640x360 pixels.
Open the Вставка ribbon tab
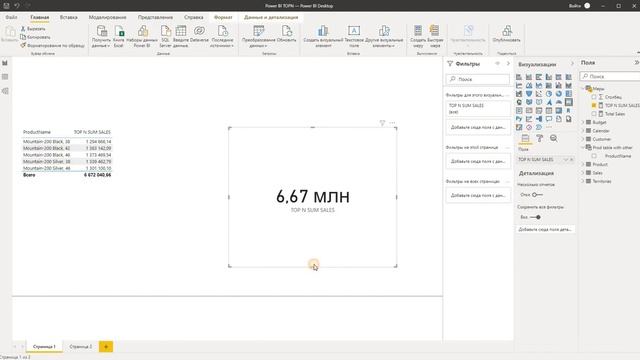69,17
